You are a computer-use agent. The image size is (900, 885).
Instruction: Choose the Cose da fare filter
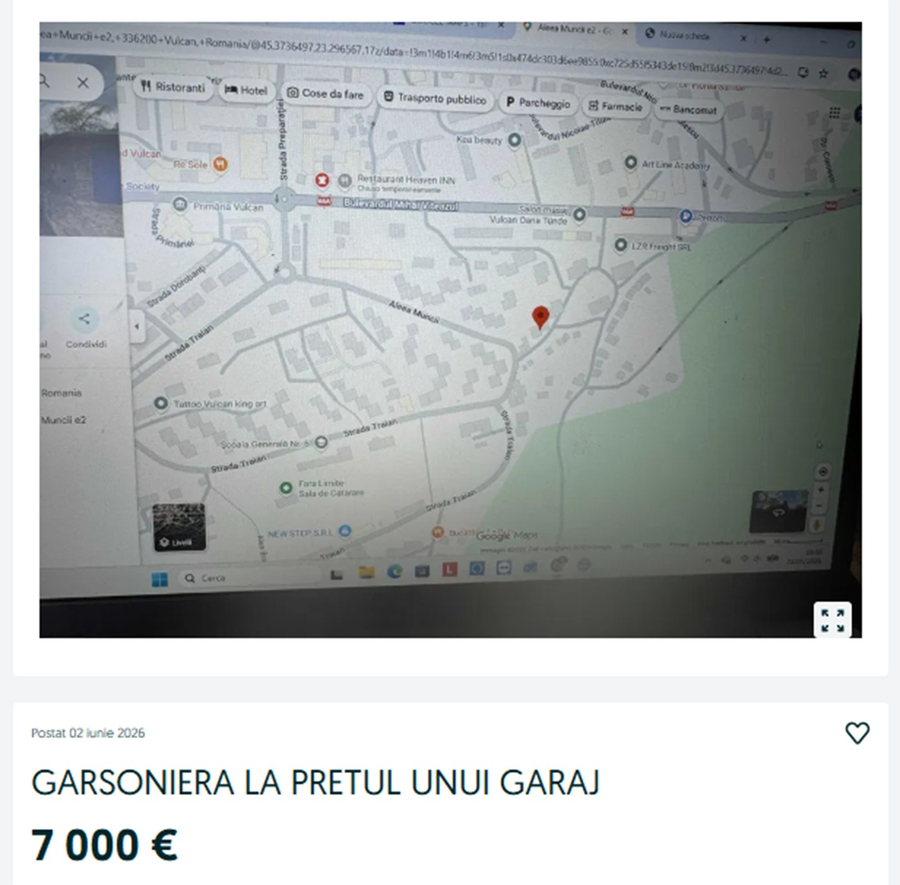[x=325, y=94]
